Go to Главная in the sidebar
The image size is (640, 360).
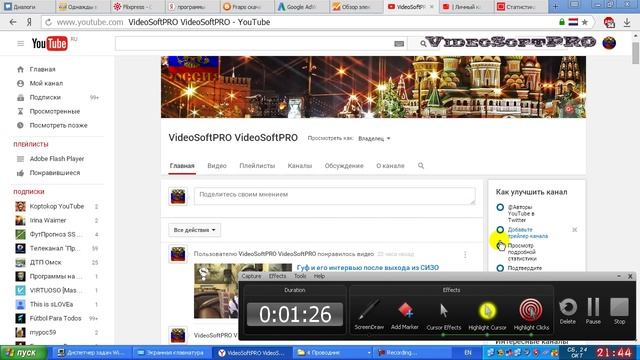pos(42,69)
